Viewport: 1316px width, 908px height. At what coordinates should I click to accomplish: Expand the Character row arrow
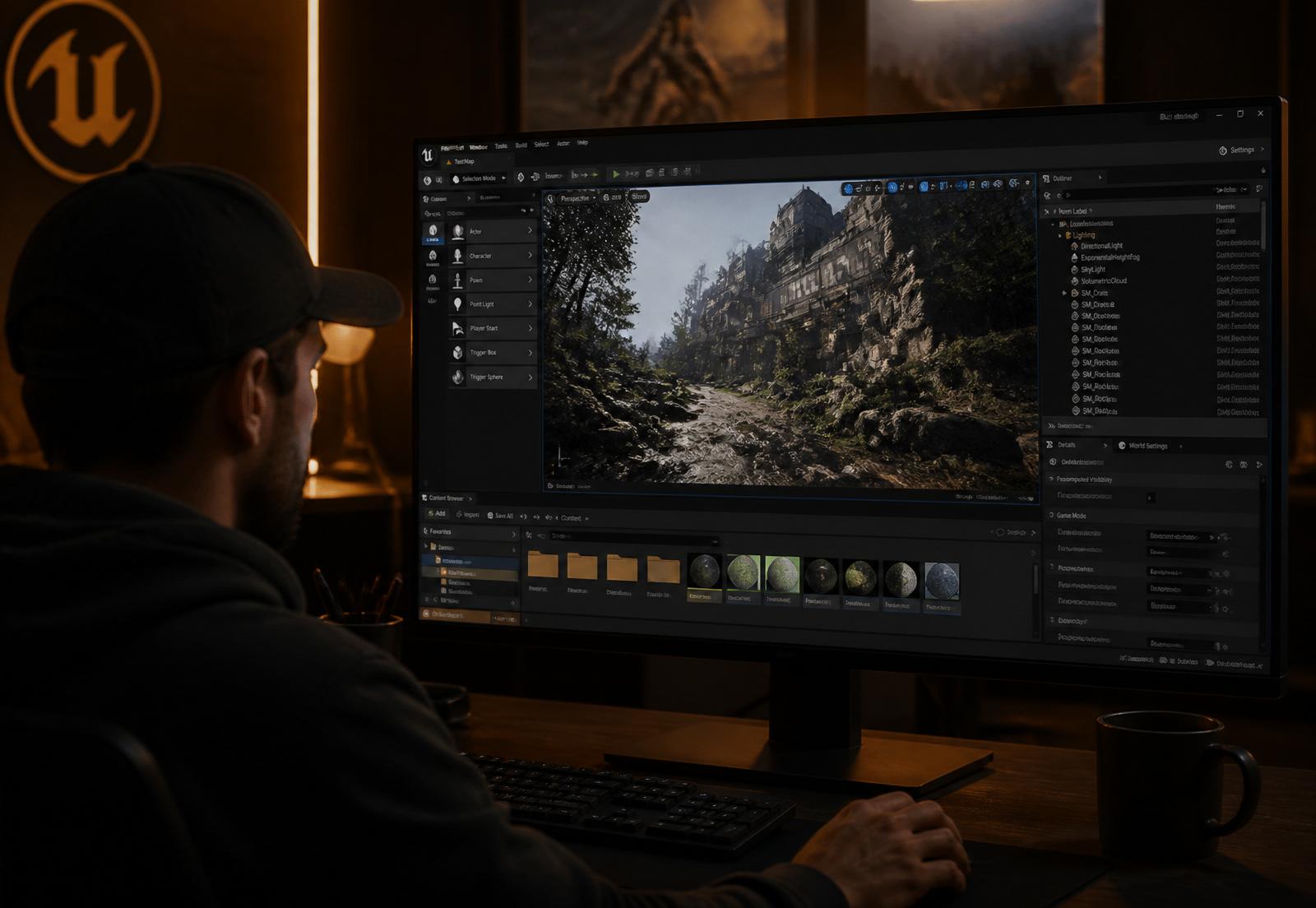tap(530, 256)
